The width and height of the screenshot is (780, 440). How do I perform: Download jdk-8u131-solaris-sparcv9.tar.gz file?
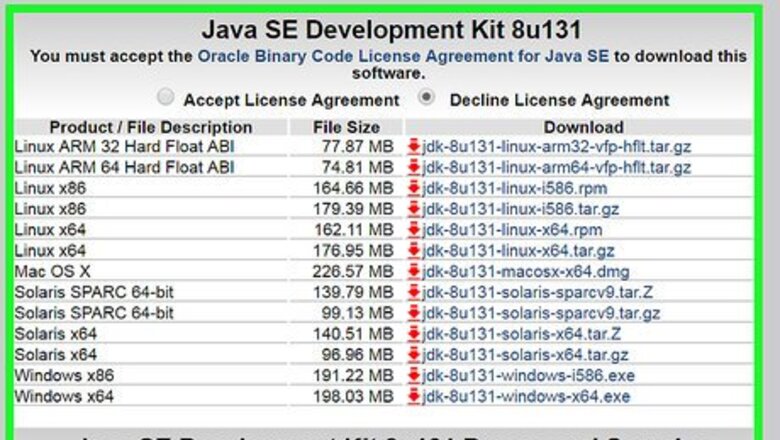(541, 313)
